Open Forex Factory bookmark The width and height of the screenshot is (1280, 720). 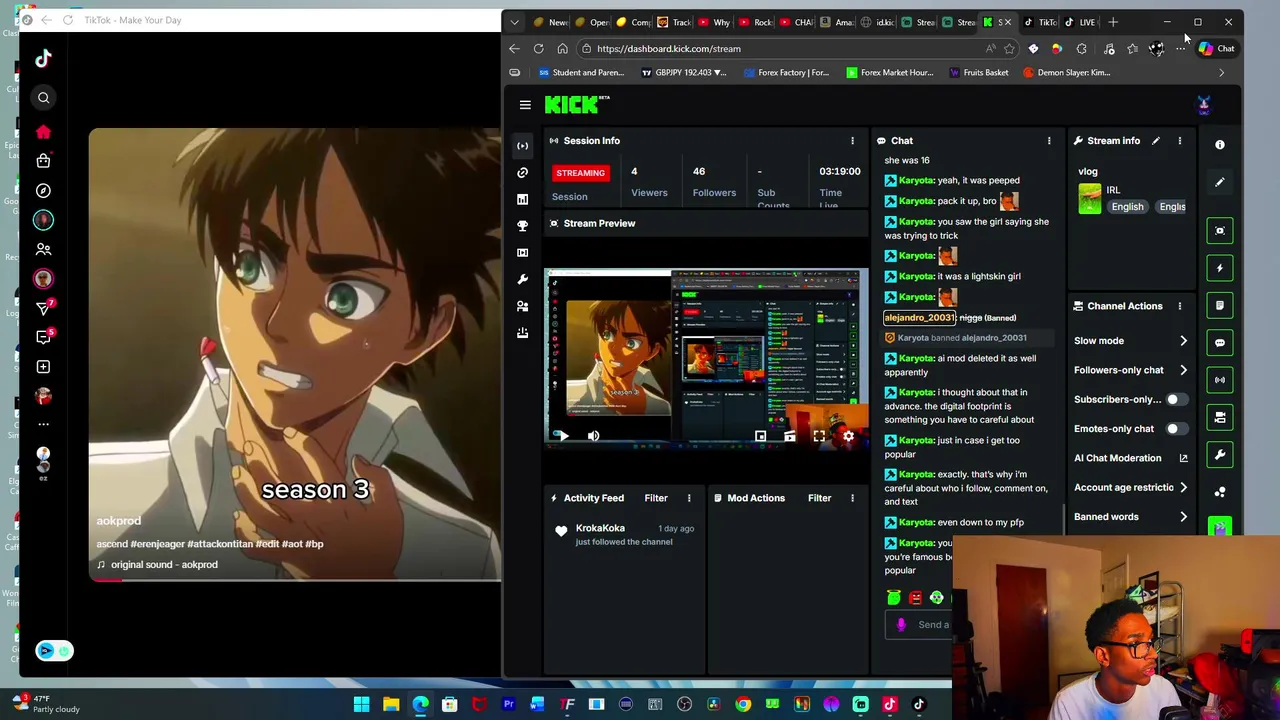(785, 72)
